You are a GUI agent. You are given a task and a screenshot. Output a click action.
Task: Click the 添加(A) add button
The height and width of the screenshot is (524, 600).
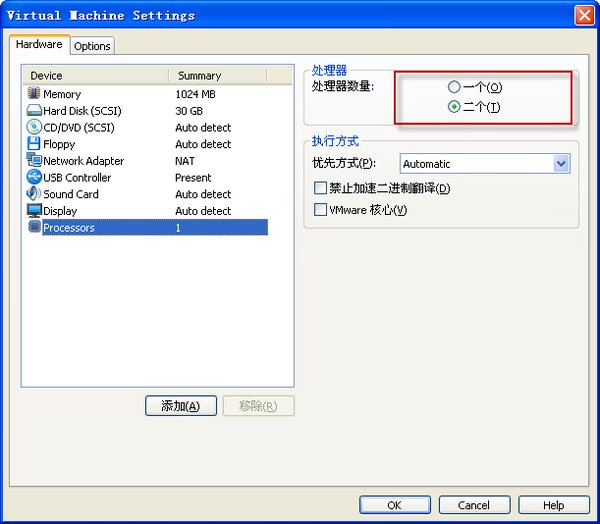point(181,406)
